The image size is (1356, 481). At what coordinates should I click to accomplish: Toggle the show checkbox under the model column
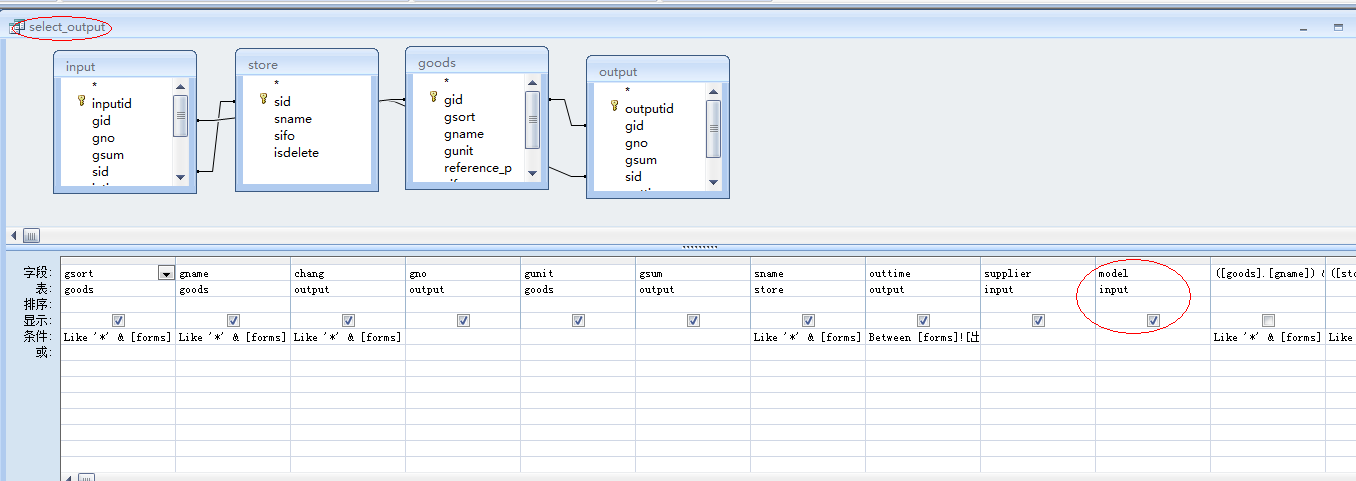(x=1153, y=321)
